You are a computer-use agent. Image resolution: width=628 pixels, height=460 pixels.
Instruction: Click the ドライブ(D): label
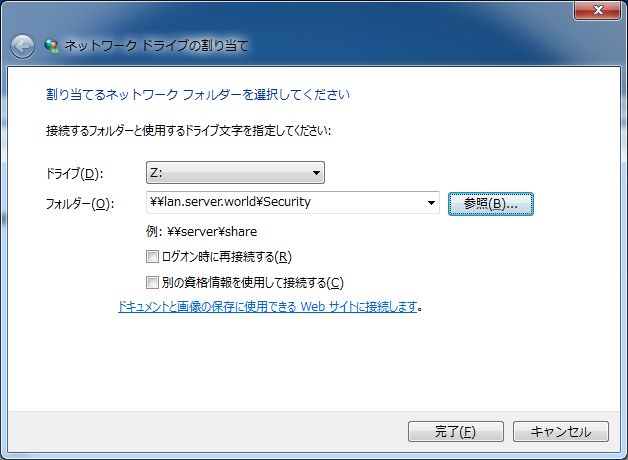[x=74, y=174]
